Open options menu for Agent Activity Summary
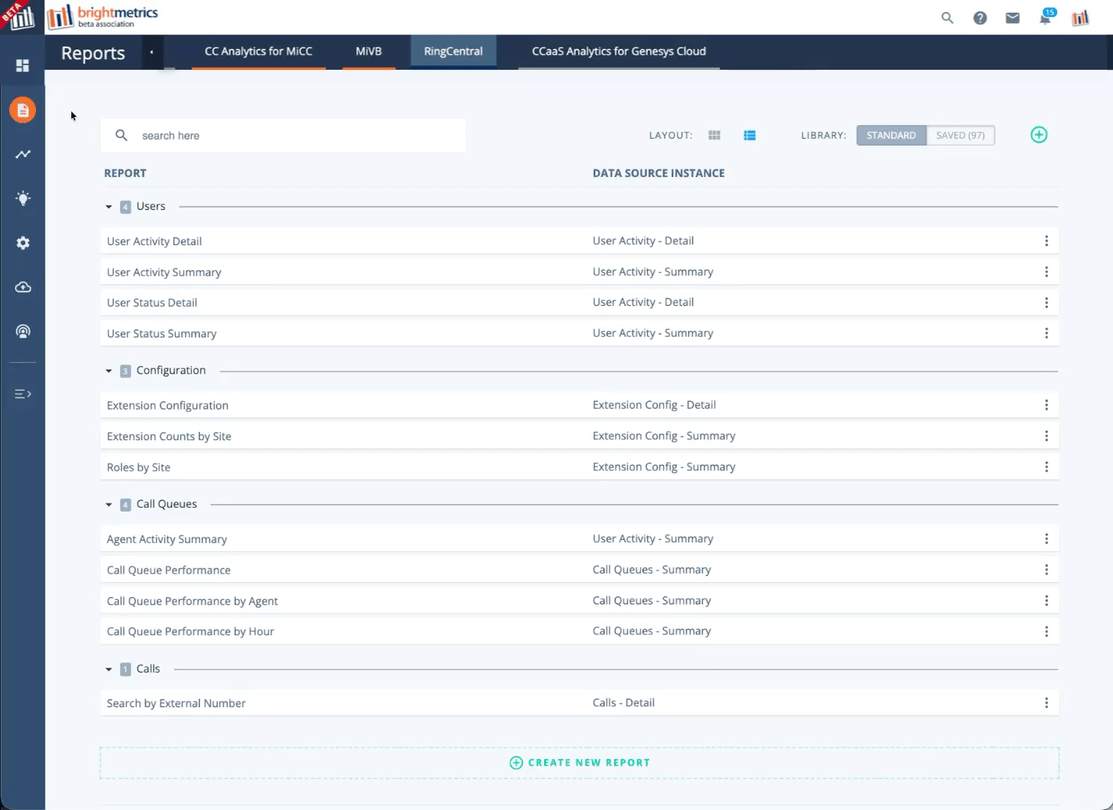Viewport: 1113px width, 810px height. coord(1046,539)
